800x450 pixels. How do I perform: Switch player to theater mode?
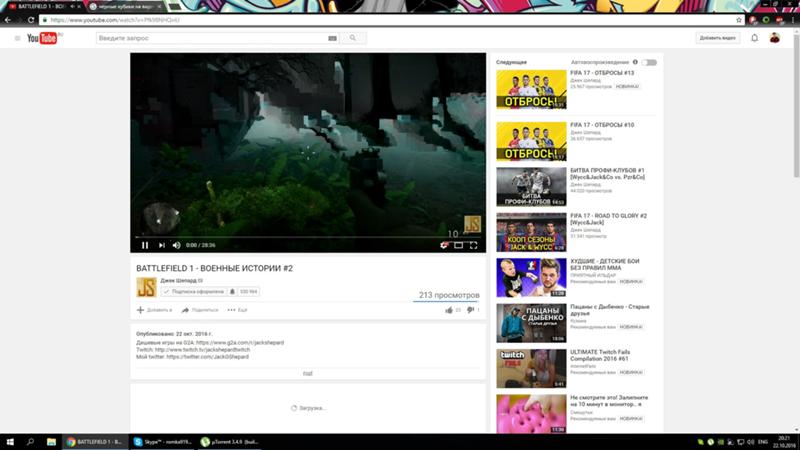click(x=459, y=245)
